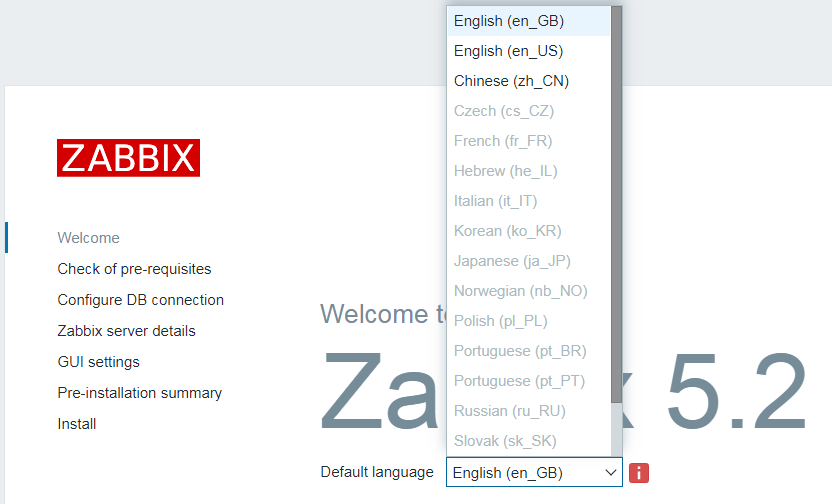
Task: Click the Korean (ko_KR) list entry
Action: click(x=529, y=231)
